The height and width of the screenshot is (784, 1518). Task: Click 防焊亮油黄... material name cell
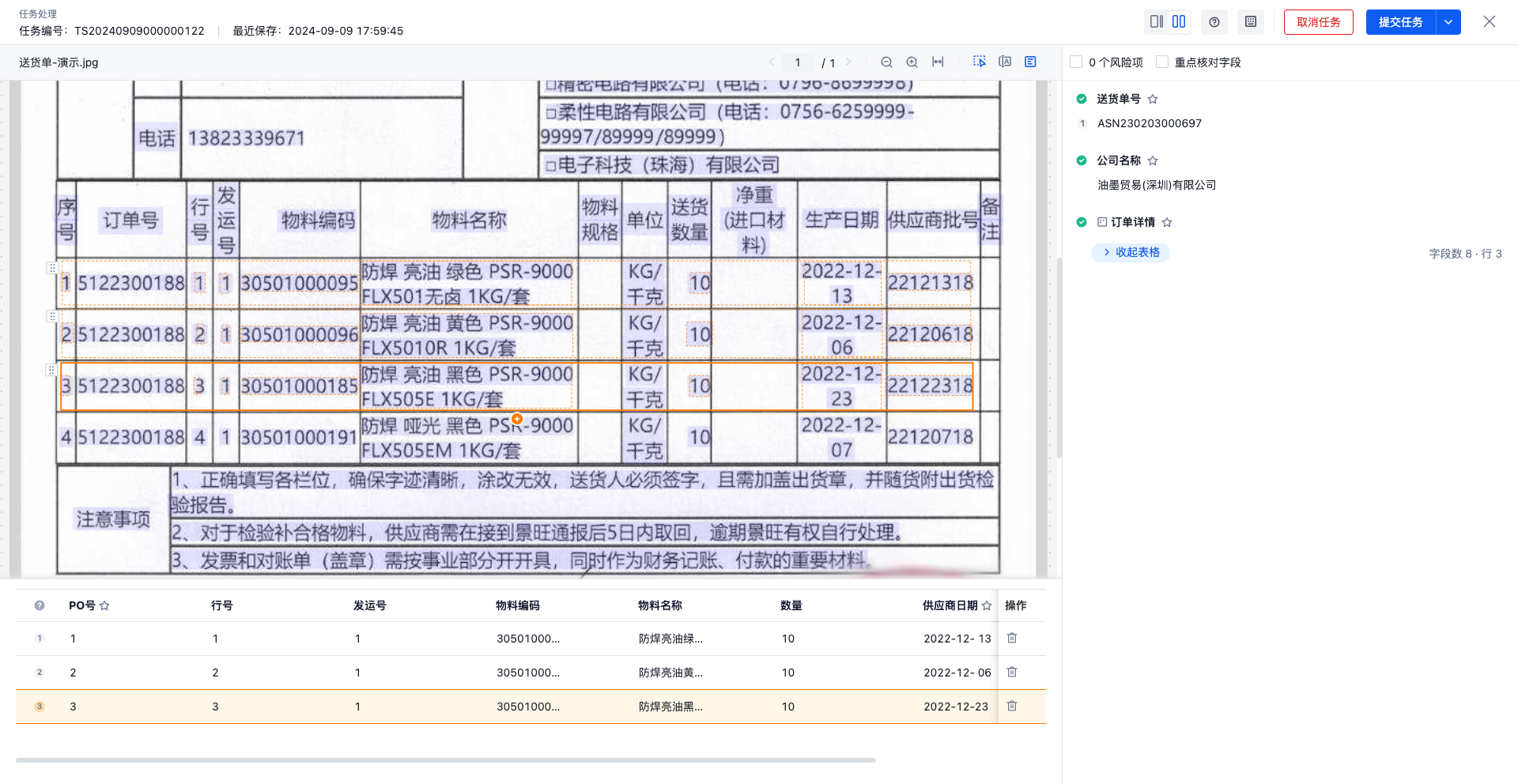670,673
